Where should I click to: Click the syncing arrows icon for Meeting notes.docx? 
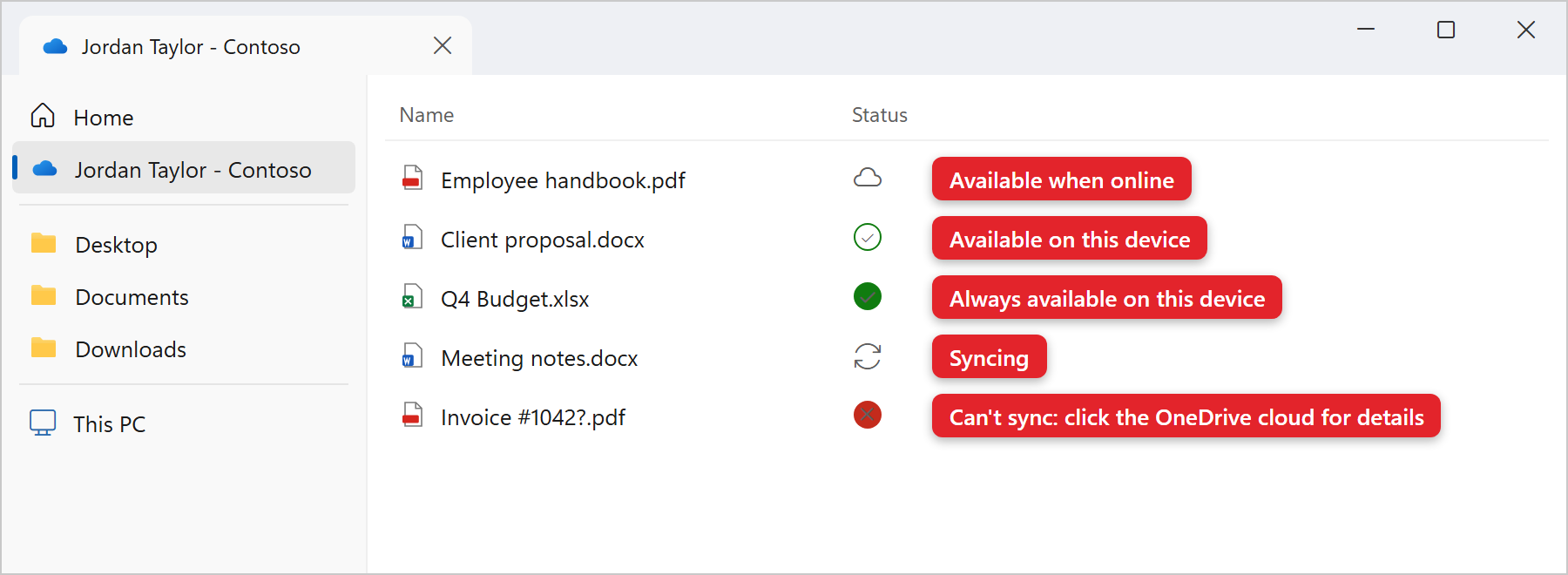click(x=868, y=356)
